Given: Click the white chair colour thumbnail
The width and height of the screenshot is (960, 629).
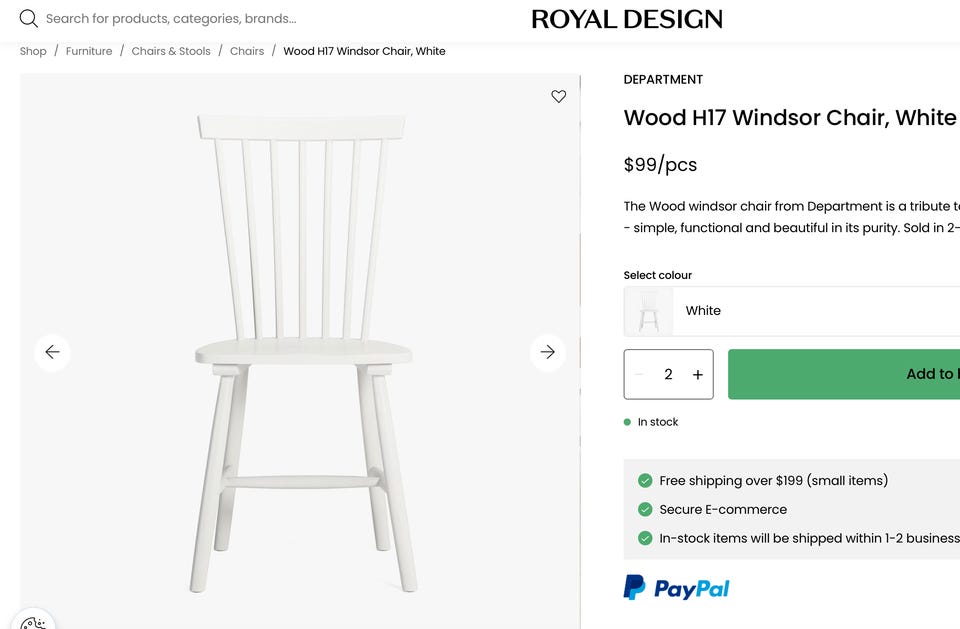Looking at the screenshot, I should click(649, 311).
